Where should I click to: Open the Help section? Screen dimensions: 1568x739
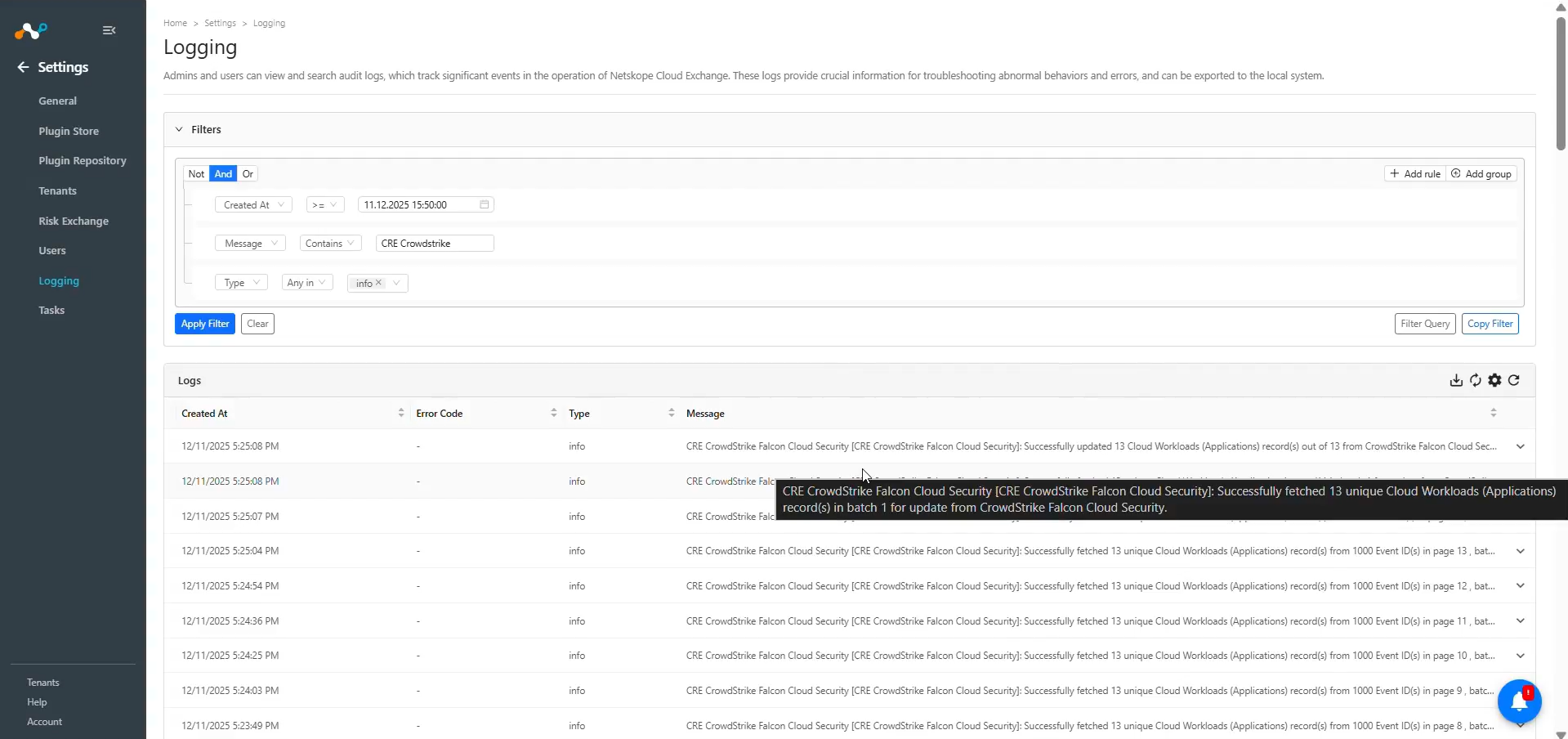(37, 702)
